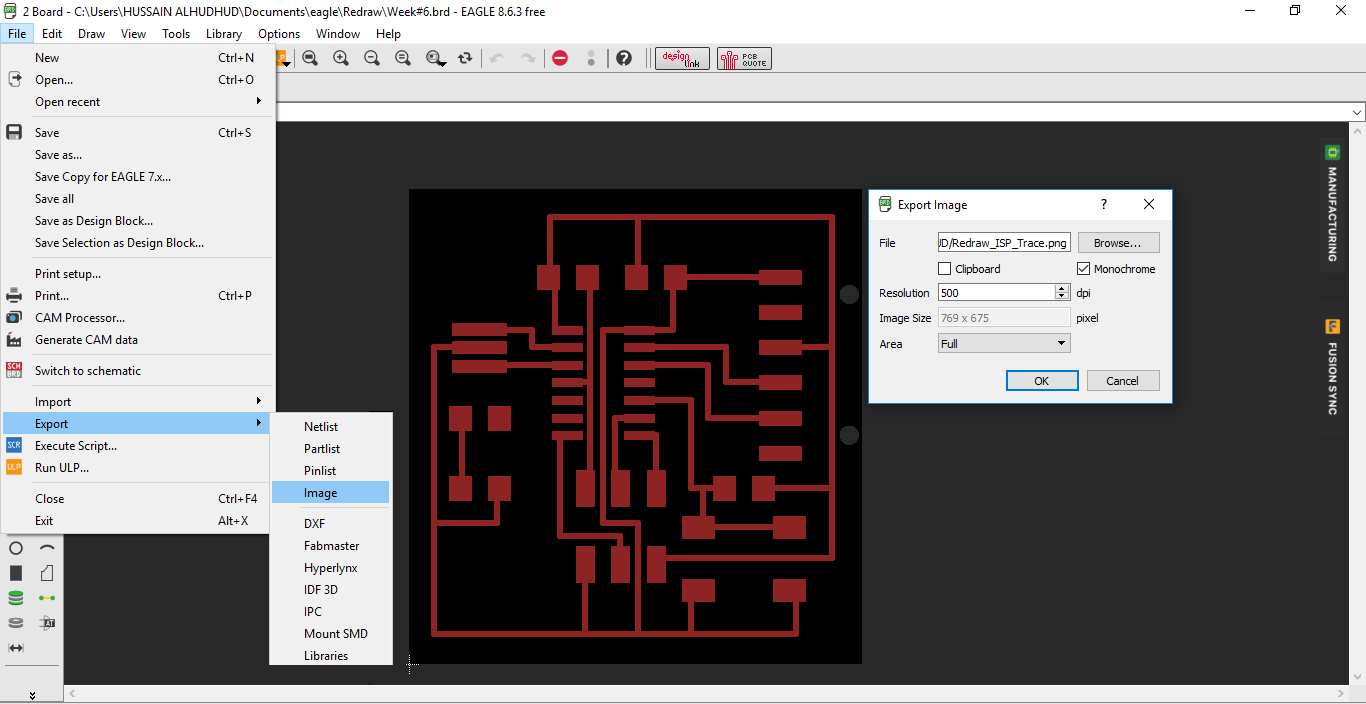Click the dialog help question mark

tap(1104, 204)
